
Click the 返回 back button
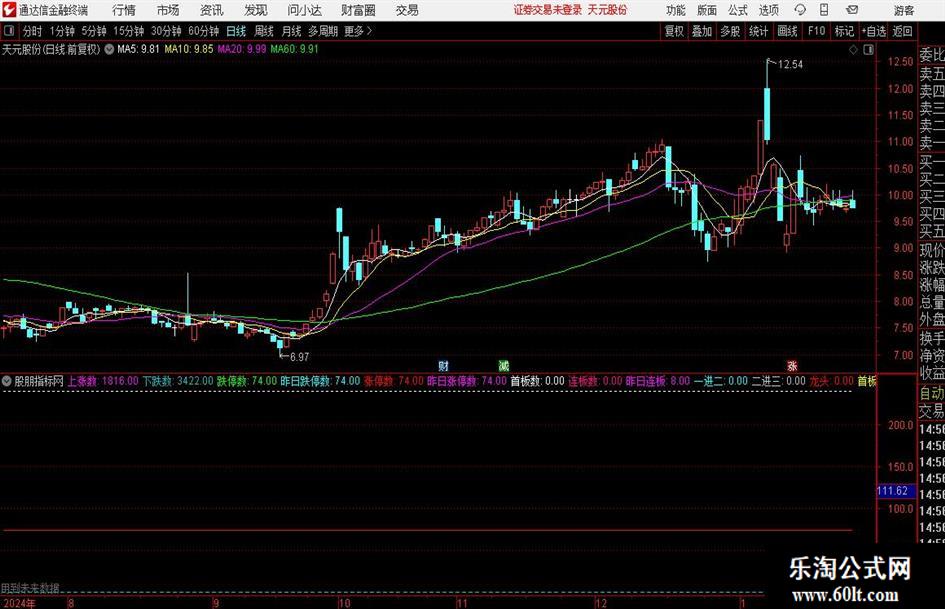tap(902, 31)
